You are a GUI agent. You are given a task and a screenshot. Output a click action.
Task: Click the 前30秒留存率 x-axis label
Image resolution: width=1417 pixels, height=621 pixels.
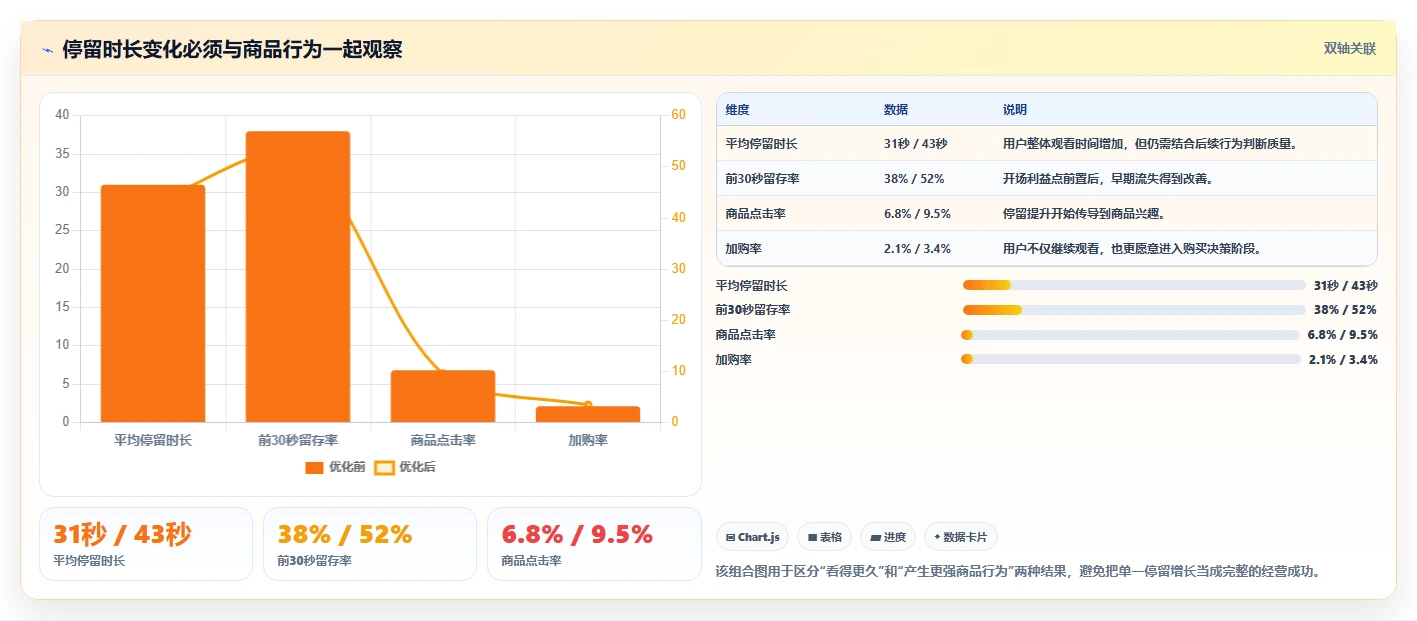[x=298, y=440]
